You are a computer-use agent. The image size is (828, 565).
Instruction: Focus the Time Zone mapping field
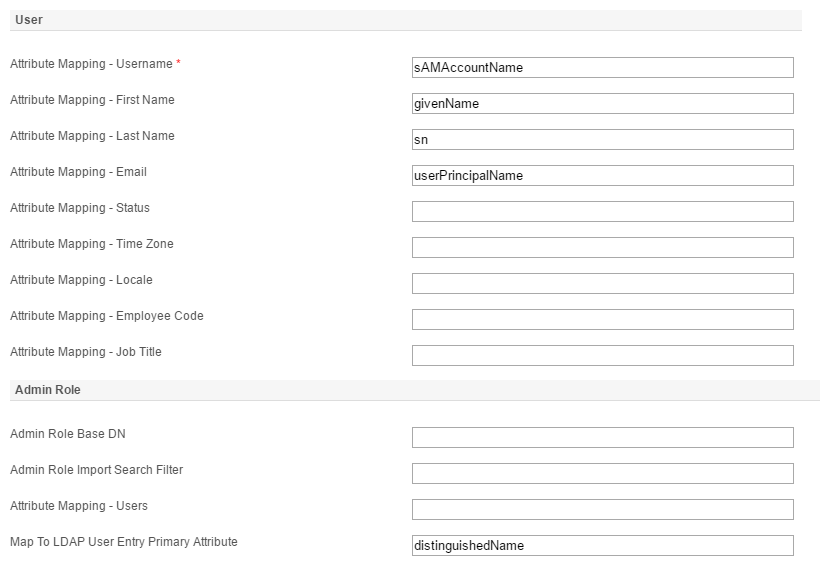[602, 248]
